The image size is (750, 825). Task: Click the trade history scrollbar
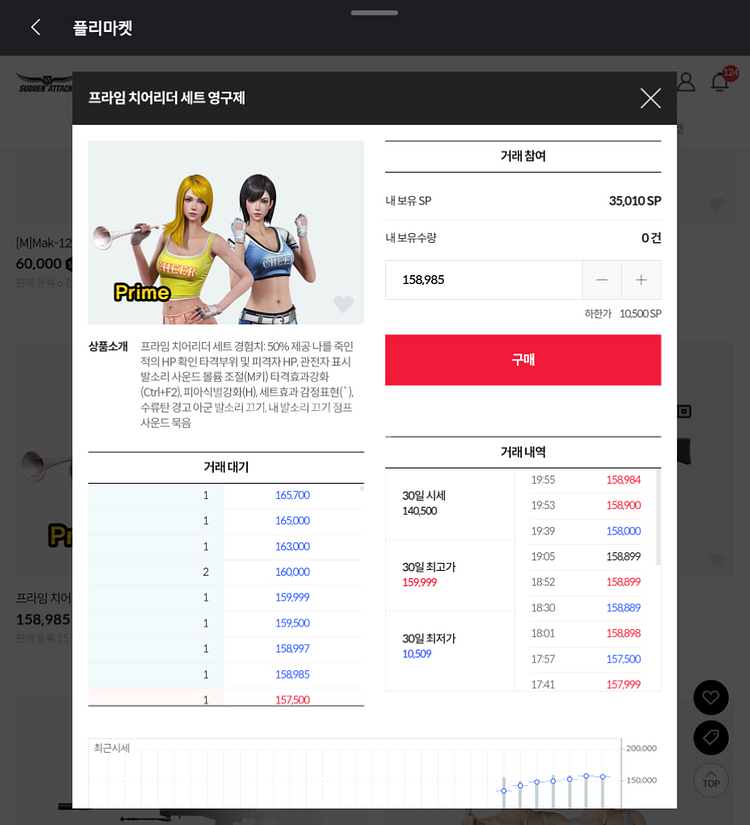coord(658,517)
